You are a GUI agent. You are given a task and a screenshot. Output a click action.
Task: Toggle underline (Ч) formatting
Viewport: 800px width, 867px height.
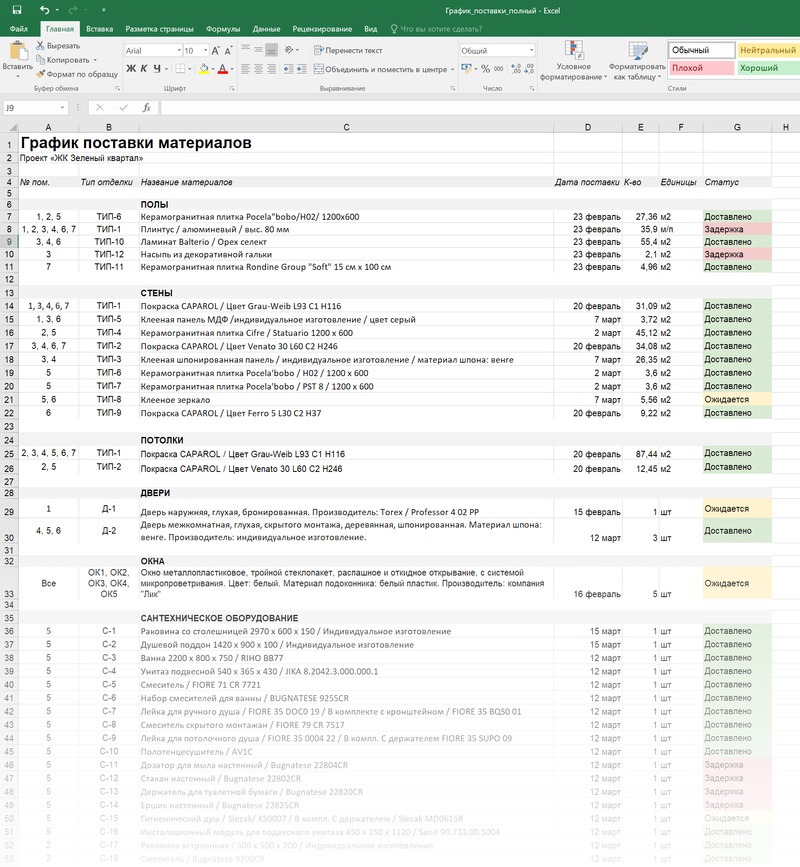coord(157,69)
